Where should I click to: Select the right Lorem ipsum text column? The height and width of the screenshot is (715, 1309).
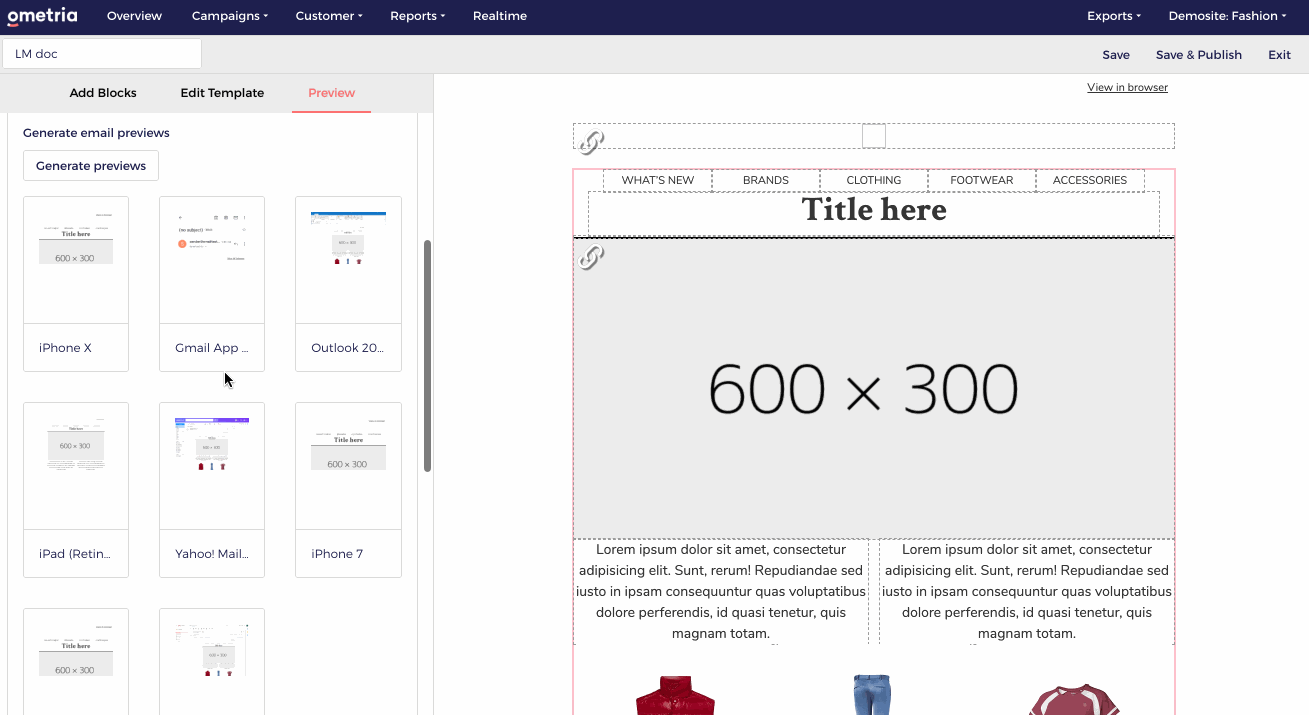[x=1027, y=591]
